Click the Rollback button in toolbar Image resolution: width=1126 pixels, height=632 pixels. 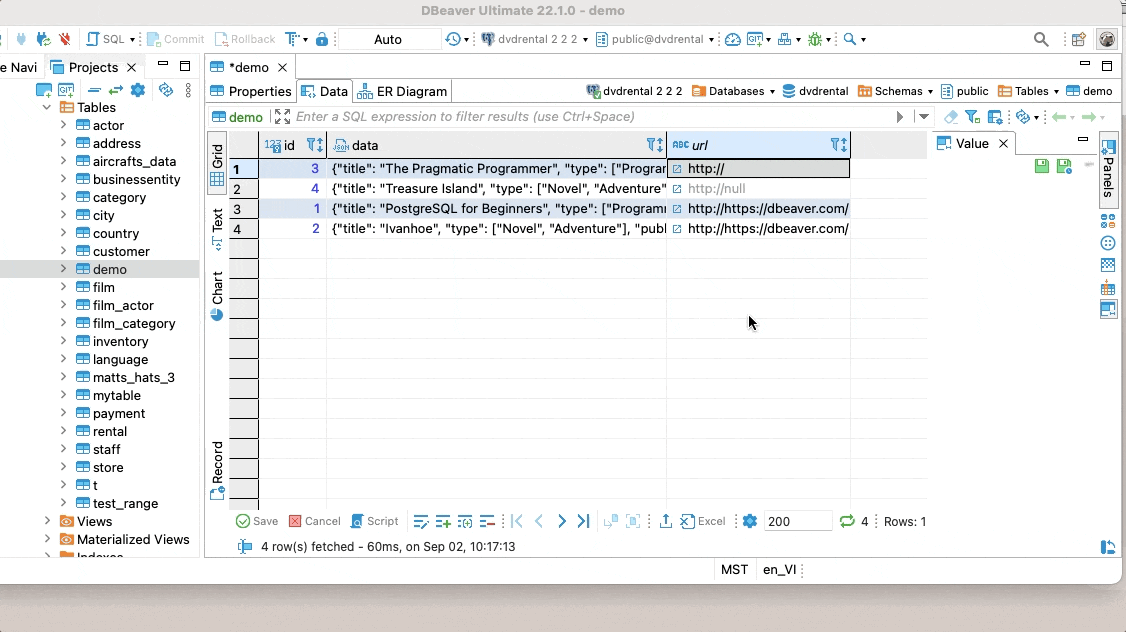click(245, 39)
